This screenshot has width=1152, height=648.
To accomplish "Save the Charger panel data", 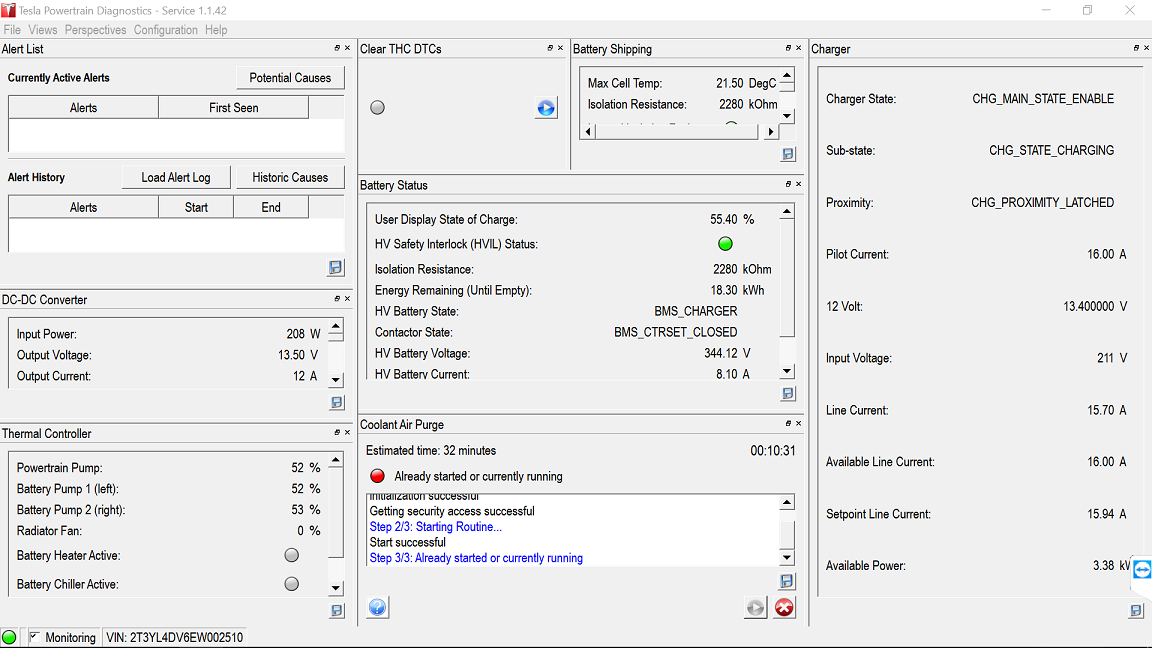I will 1136,611.
